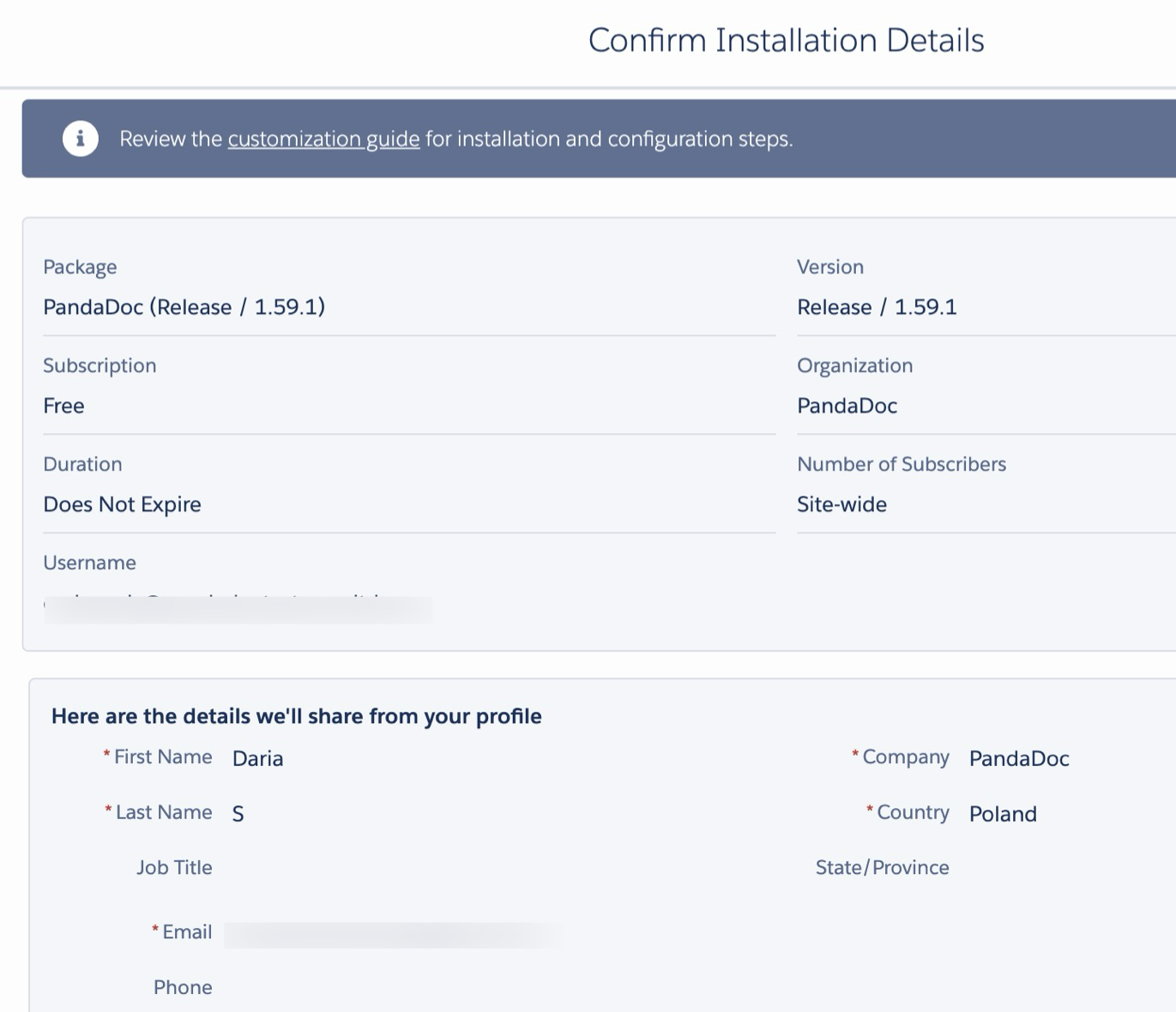This screenshot has width=1176, height=1012.
Task: Select the Release / 1.59.1 version value
Action: pos(877,307)
